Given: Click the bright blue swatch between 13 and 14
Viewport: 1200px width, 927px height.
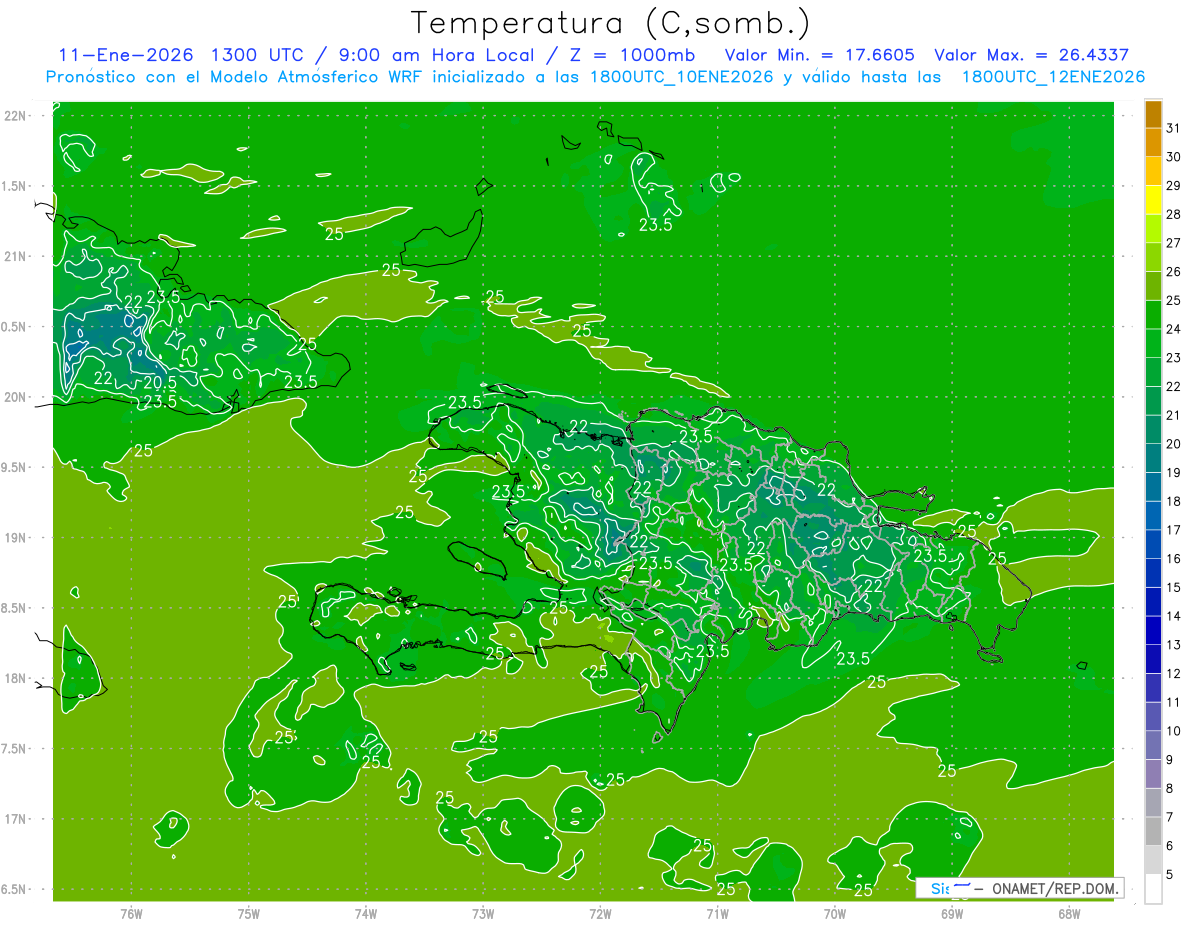Looking at the screenshot, I should tap(1153, 630).
